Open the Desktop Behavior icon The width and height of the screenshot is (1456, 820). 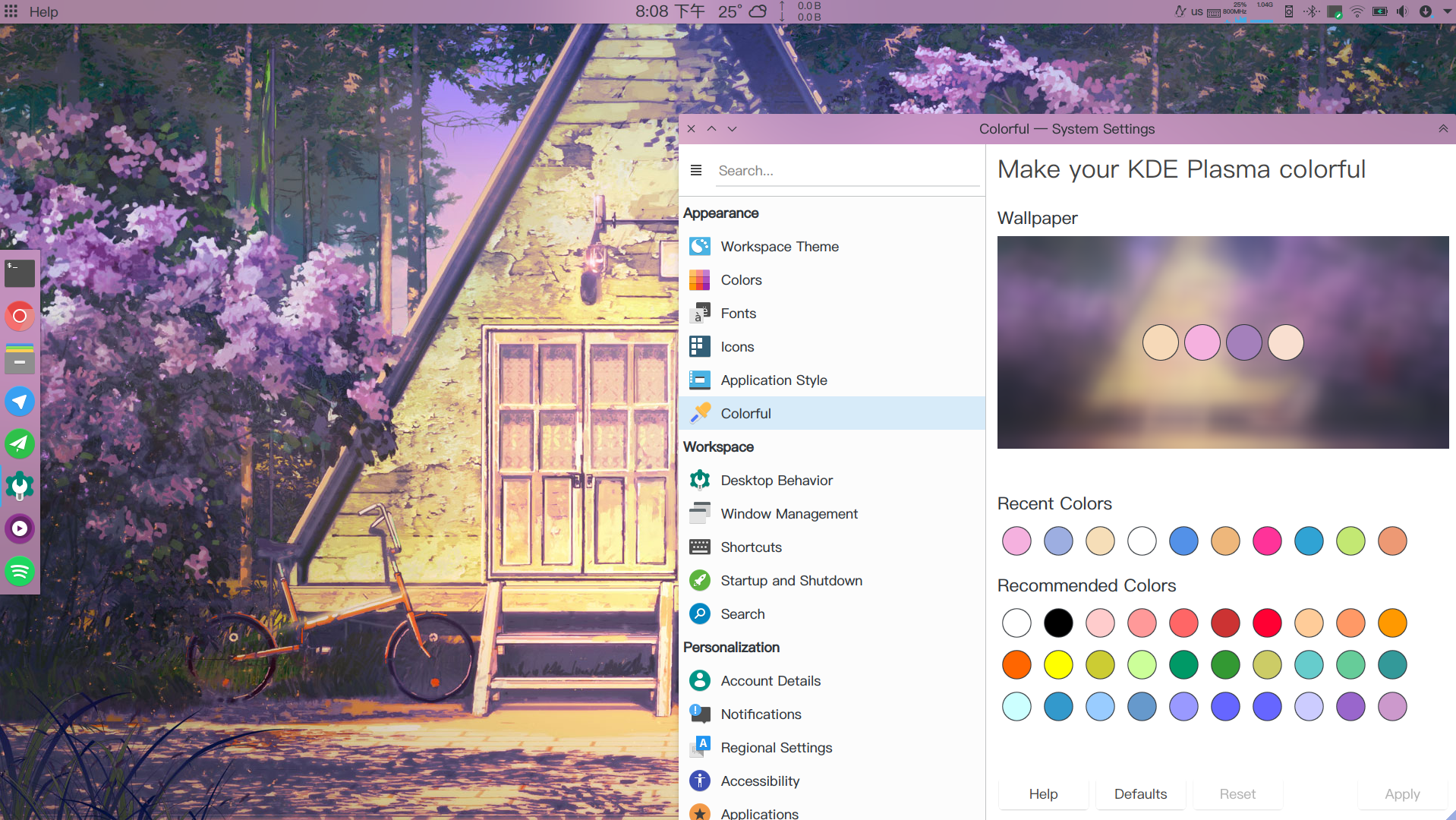pyautogui.click(x=699, y=481)
